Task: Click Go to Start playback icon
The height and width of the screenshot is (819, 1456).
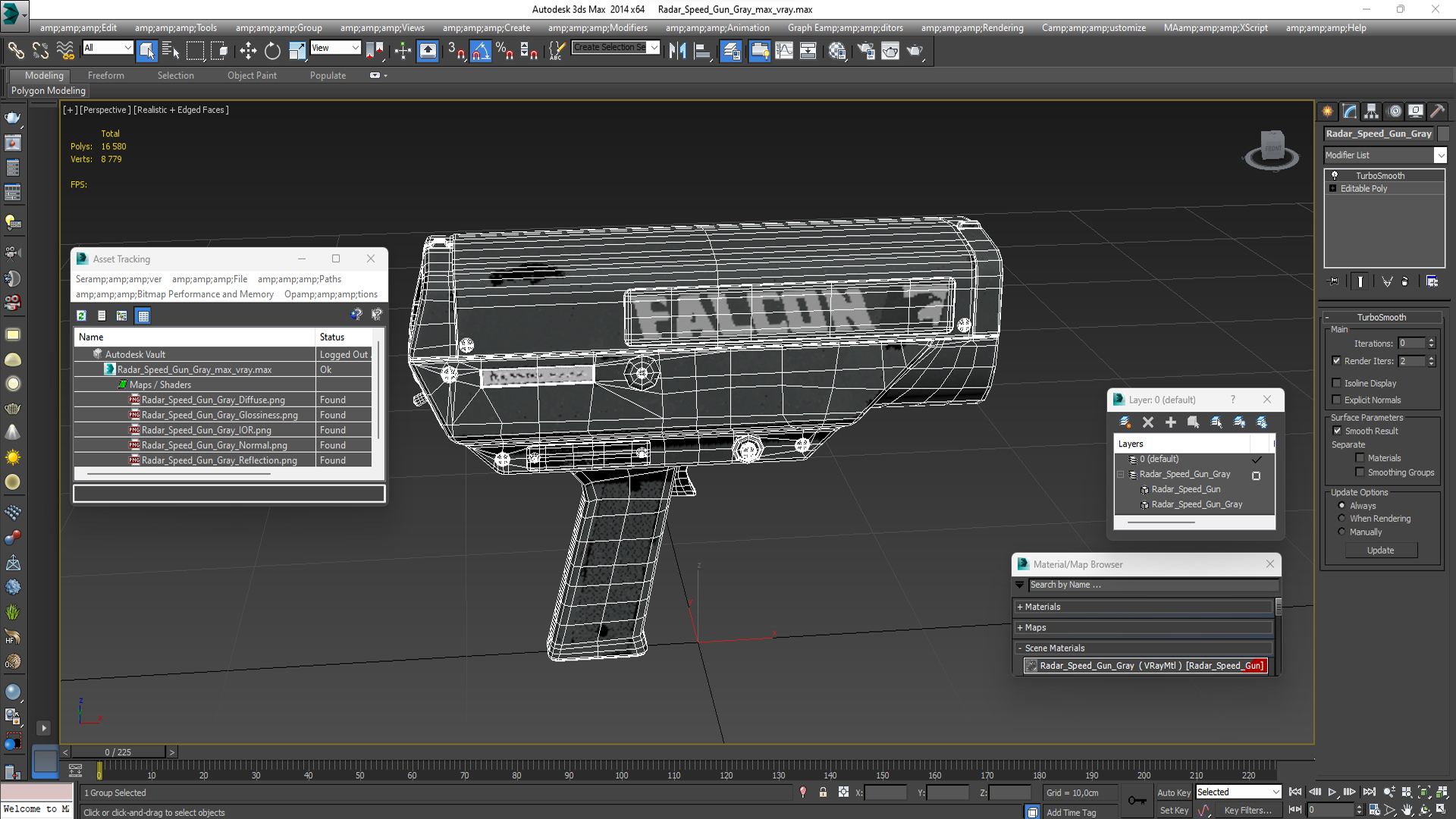Action: click(1295, 792)
